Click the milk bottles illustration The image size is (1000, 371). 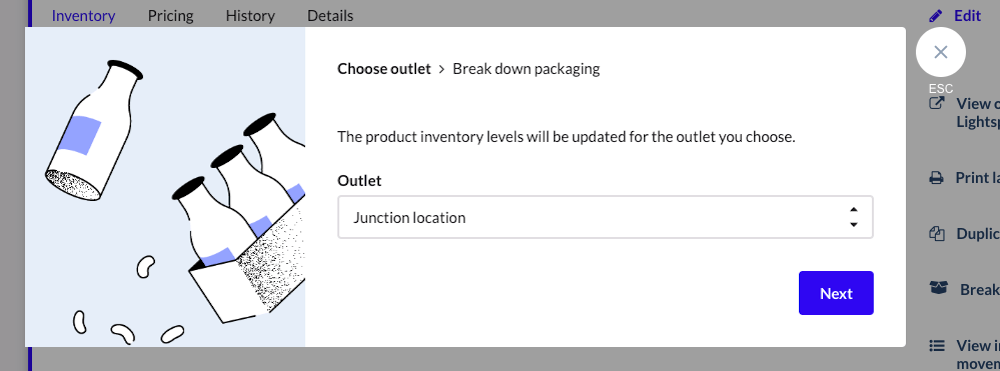pyautogui.click(x=165, y=187)
